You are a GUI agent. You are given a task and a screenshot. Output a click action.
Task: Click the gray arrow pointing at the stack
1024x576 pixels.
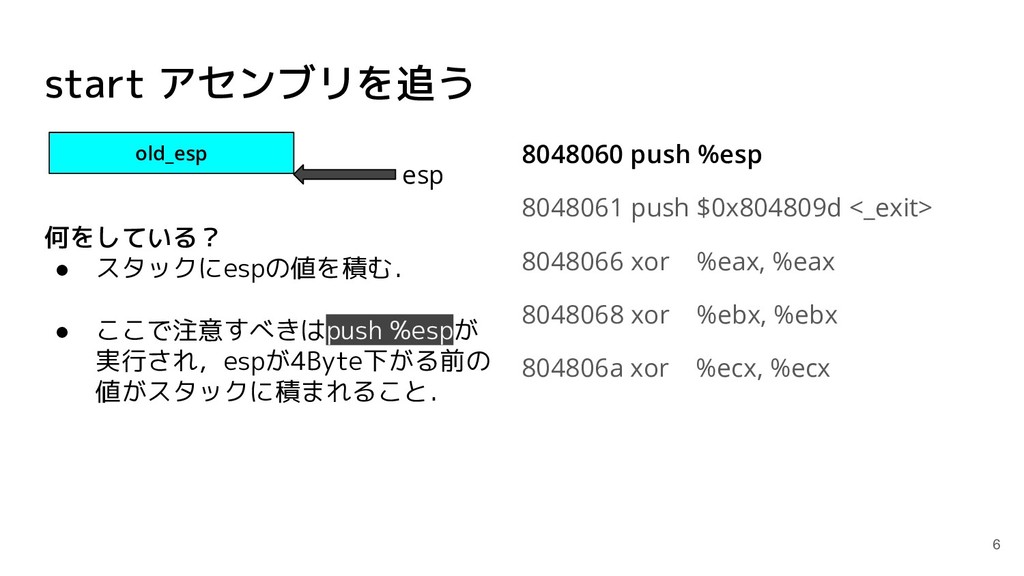[x=345, y=174]
